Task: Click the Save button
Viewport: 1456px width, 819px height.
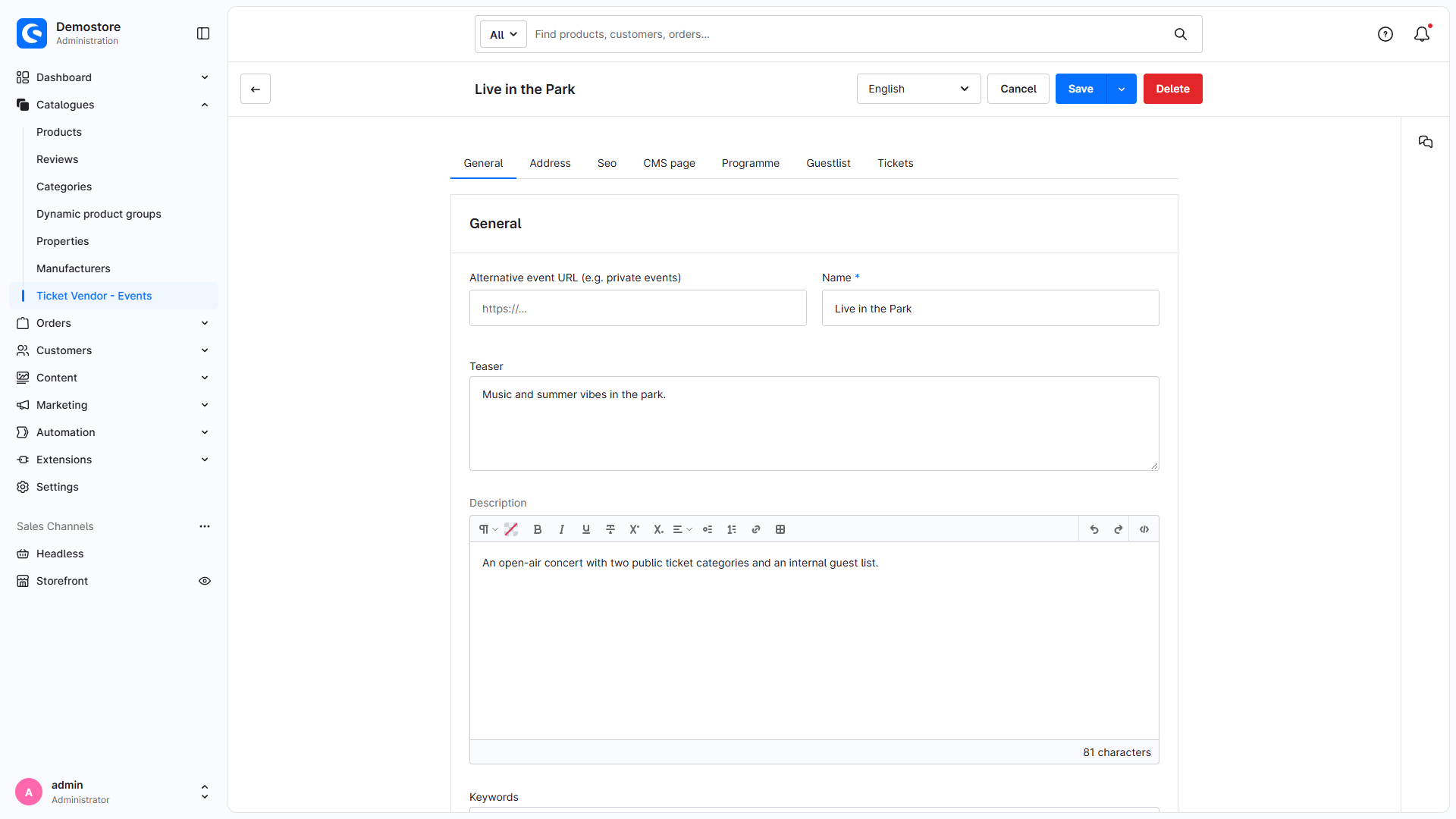Action: [1081, 89]
